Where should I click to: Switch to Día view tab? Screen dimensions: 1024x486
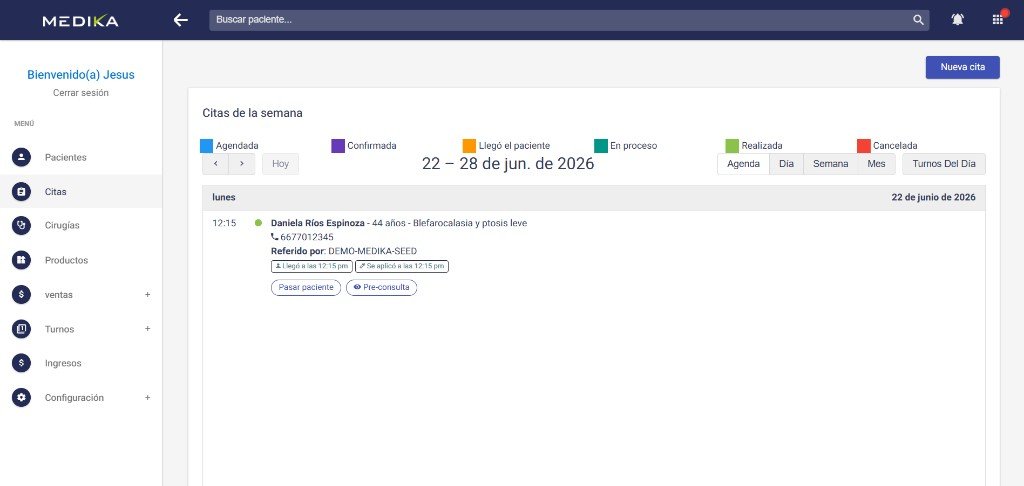pyautogui.click(x=786, y=164)
